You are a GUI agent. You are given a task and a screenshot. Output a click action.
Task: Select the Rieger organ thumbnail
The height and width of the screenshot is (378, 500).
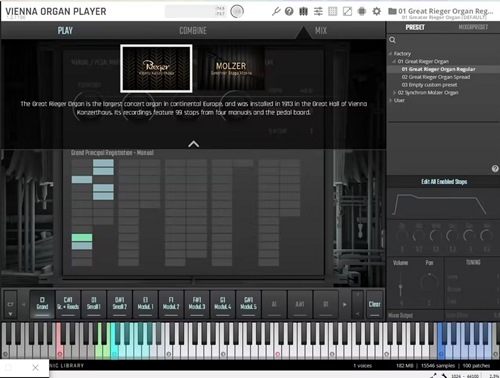(x=156, y=68)
